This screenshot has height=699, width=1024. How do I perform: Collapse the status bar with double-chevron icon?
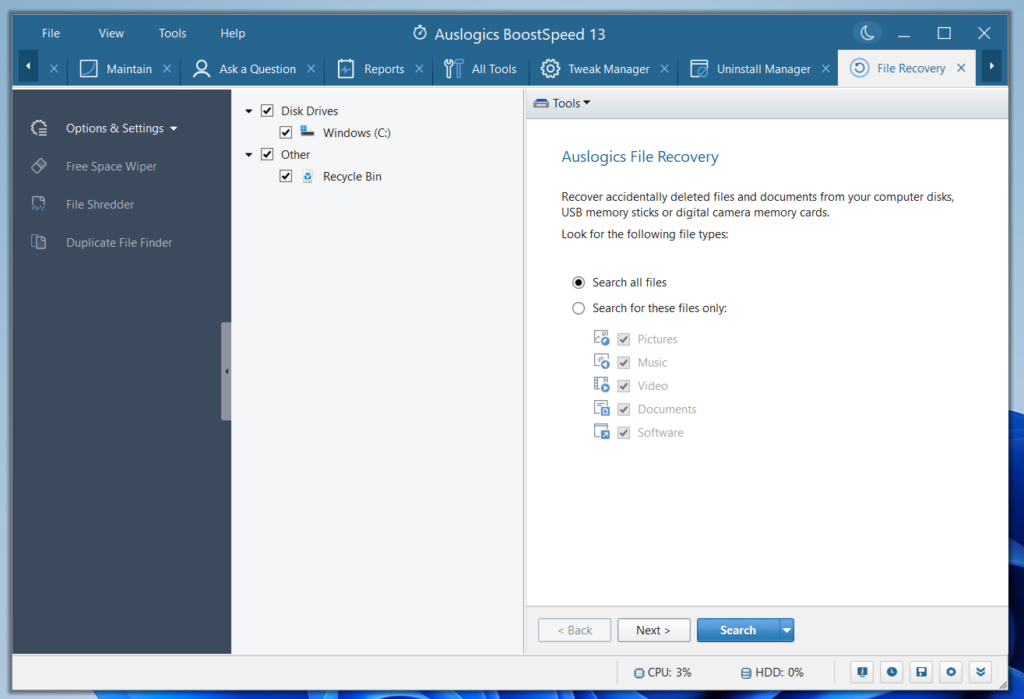click(x=981, y=672)
